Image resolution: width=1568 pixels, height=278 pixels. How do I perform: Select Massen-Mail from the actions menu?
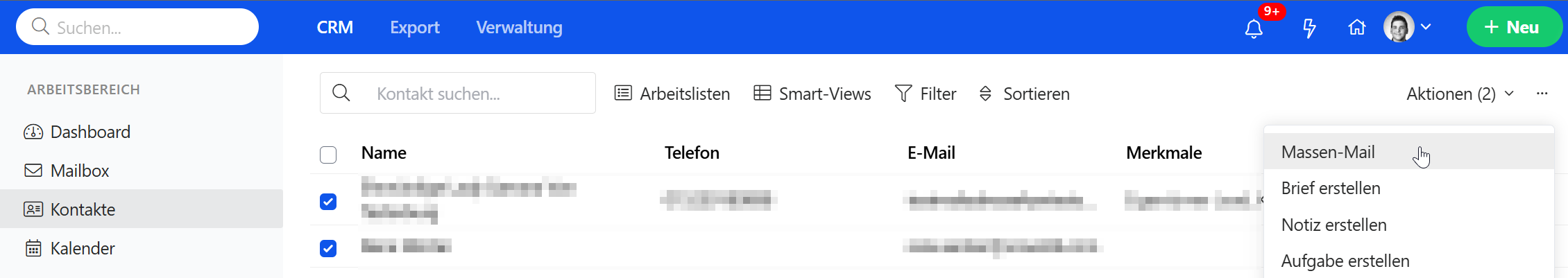[x=1328, y=152]
